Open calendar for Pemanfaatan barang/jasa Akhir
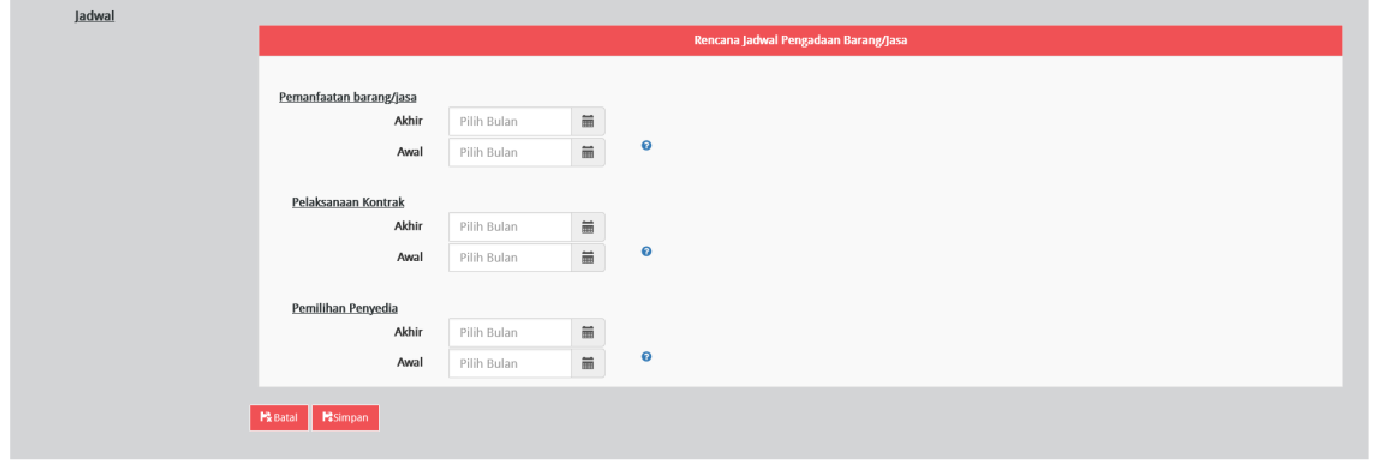This screenshot has height=462, width=1375. (x=588, y=122)
